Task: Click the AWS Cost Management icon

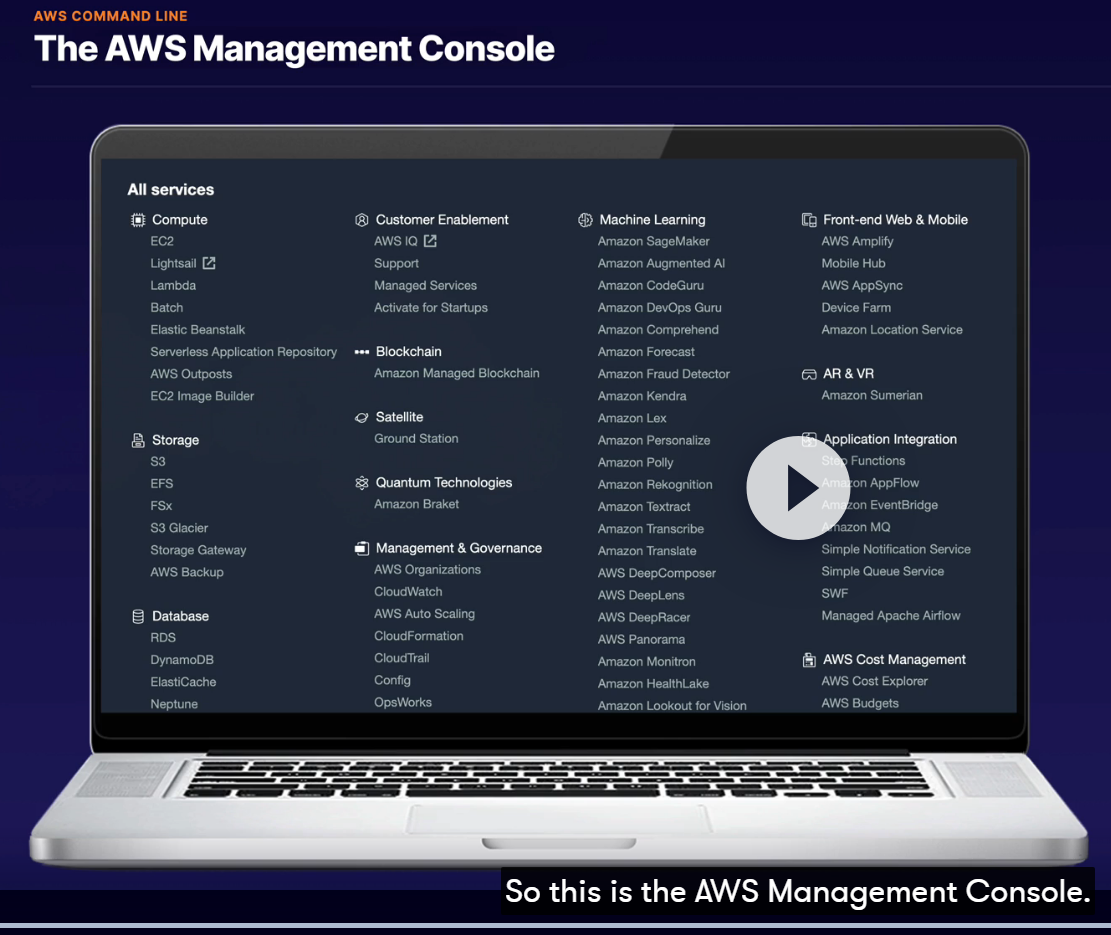Action: (808, 660)
